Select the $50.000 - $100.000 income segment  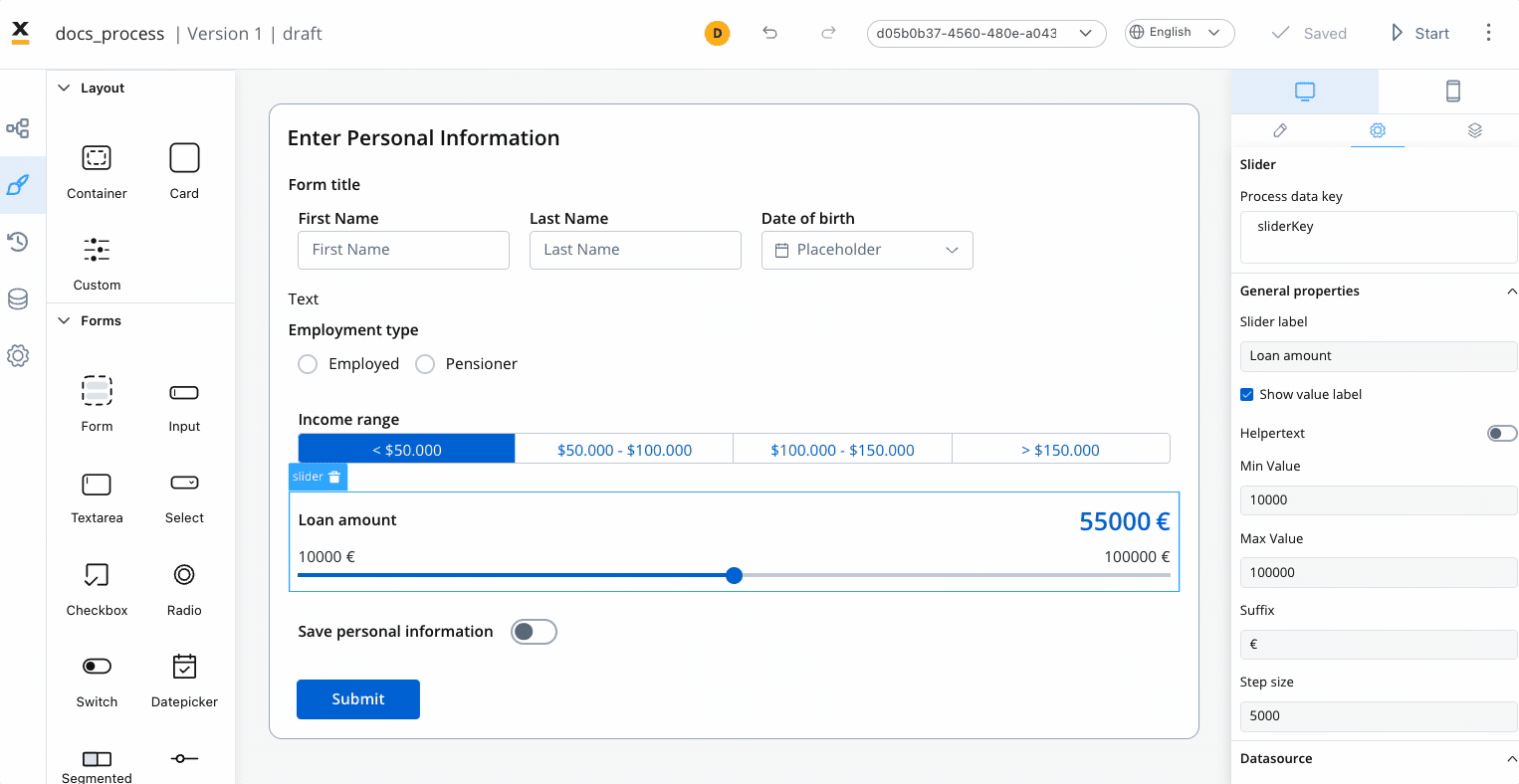click(x=624, y=450)
